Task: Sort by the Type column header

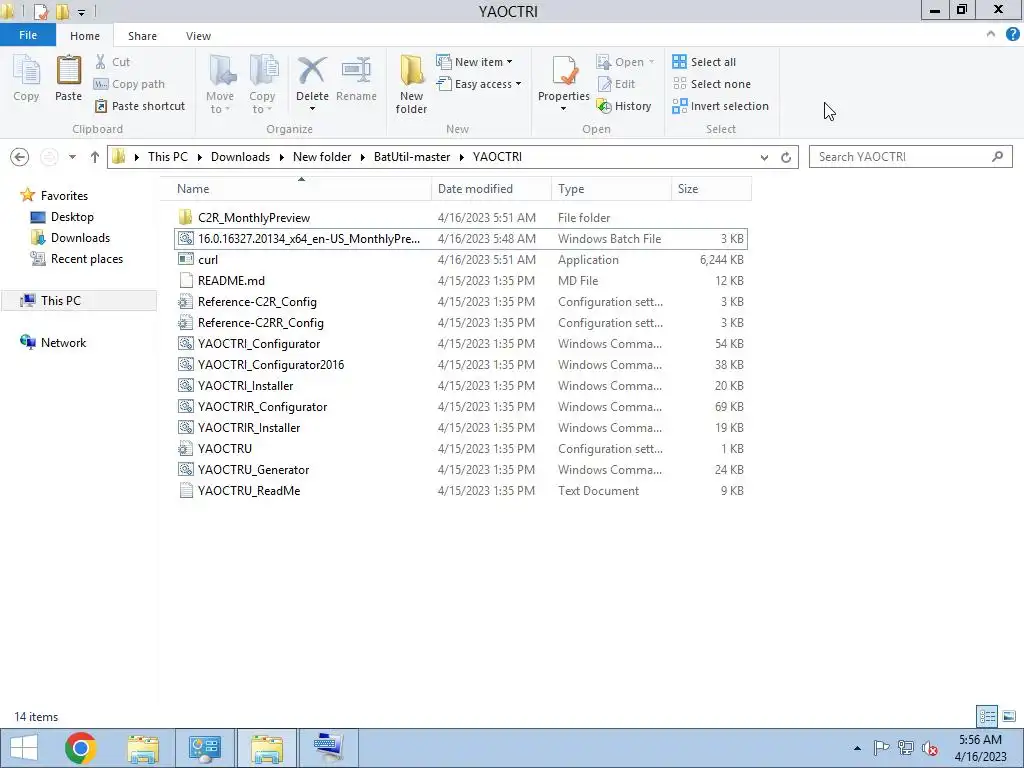Action: (611, 189)
